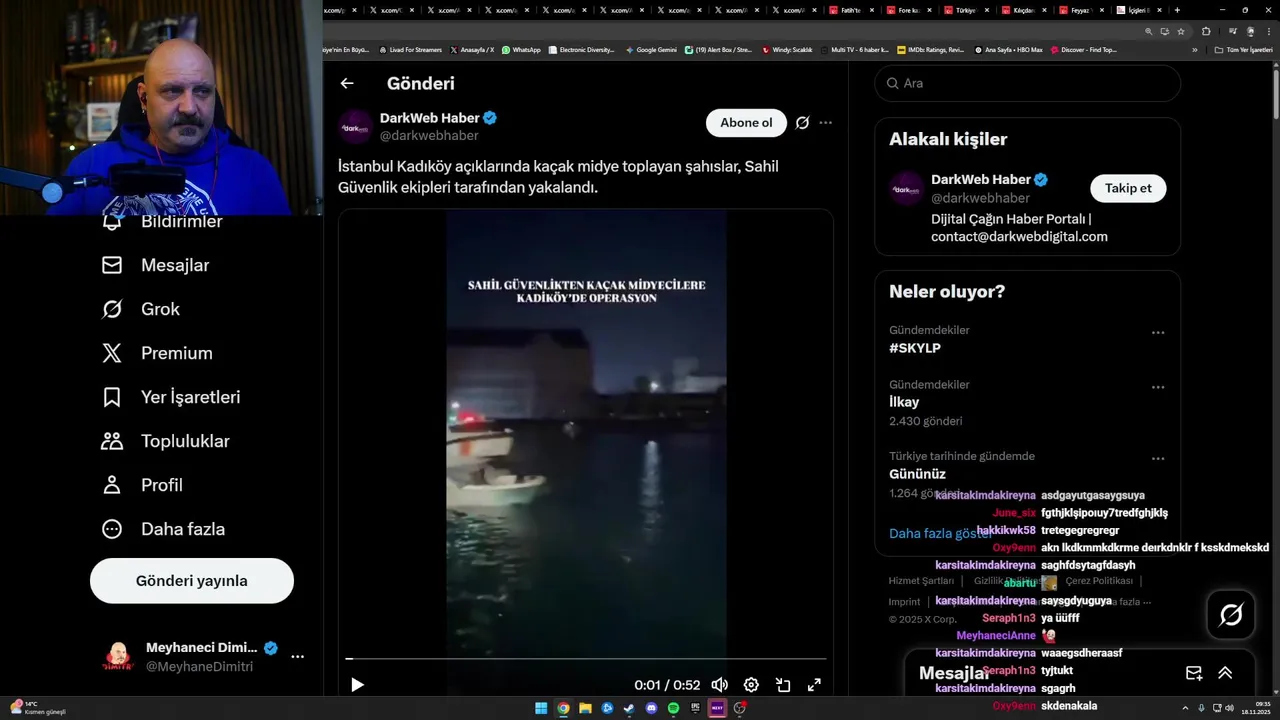The width and height of the screenshot is (1280, 720).
Task: Click the floating Grok button at bottom right
Action: 1231,615
